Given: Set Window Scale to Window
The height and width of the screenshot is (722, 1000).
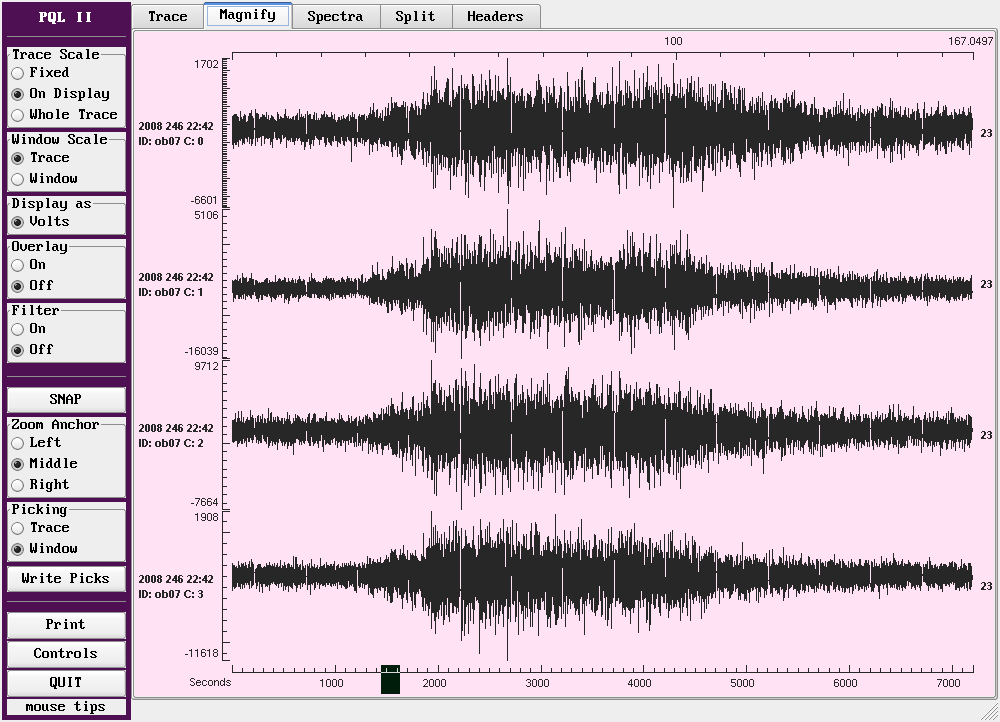Looking at the screenshot, I should (x=18, y=179).
